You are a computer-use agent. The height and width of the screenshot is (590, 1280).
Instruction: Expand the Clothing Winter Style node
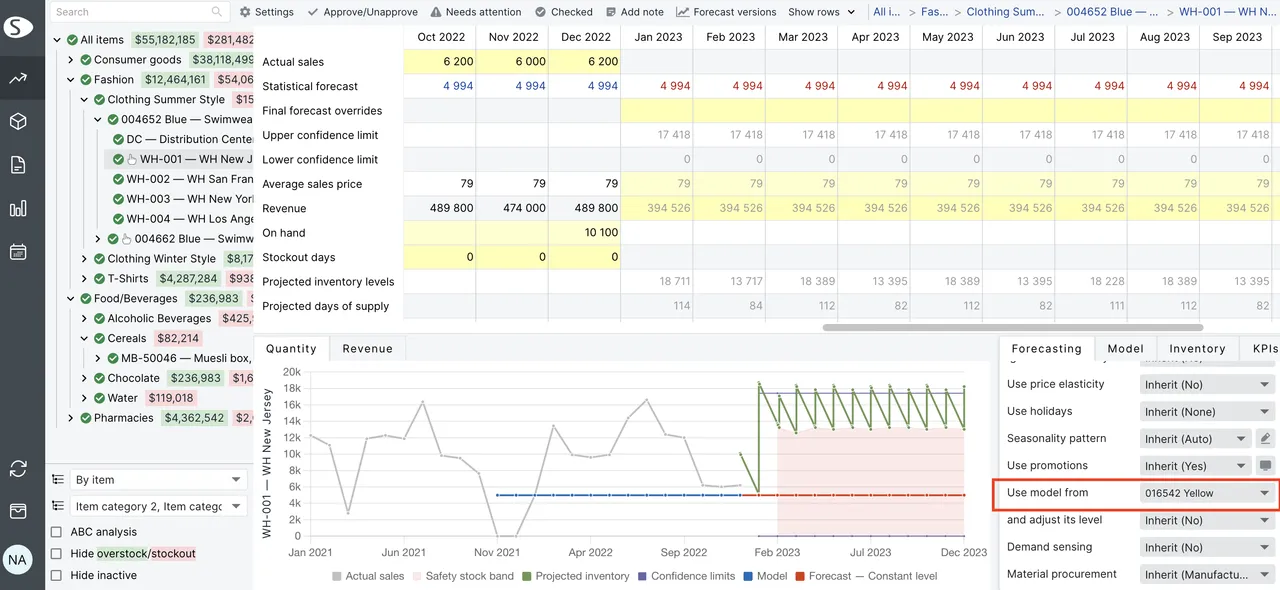point(85,259)
